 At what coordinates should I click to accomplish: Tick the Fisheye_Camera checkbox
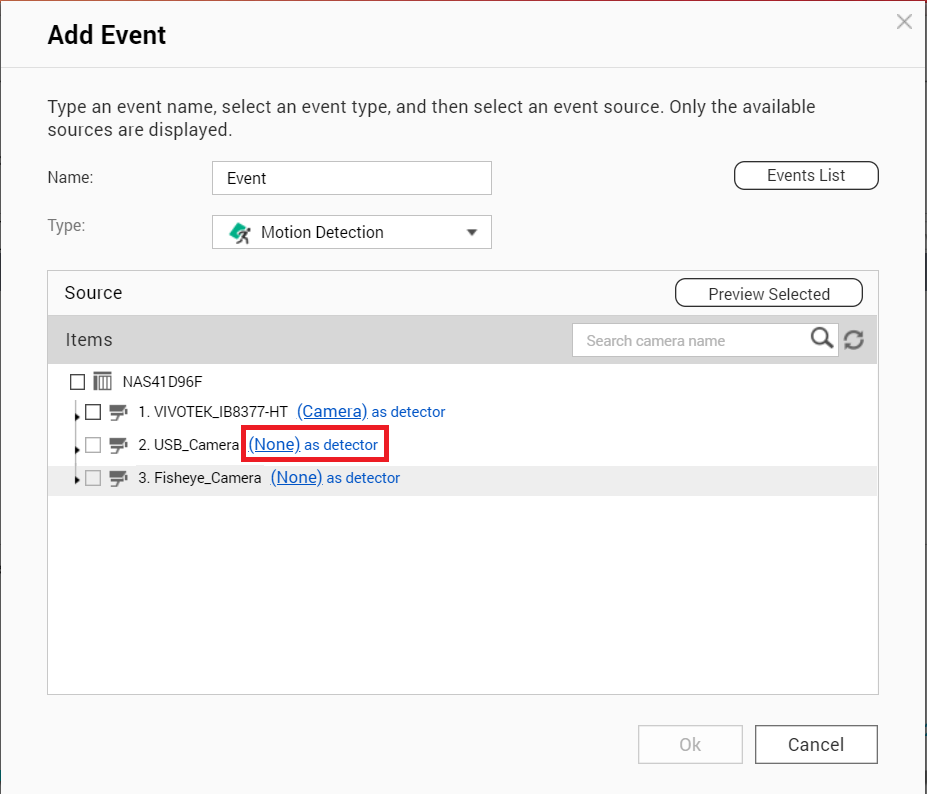[93, 478]
